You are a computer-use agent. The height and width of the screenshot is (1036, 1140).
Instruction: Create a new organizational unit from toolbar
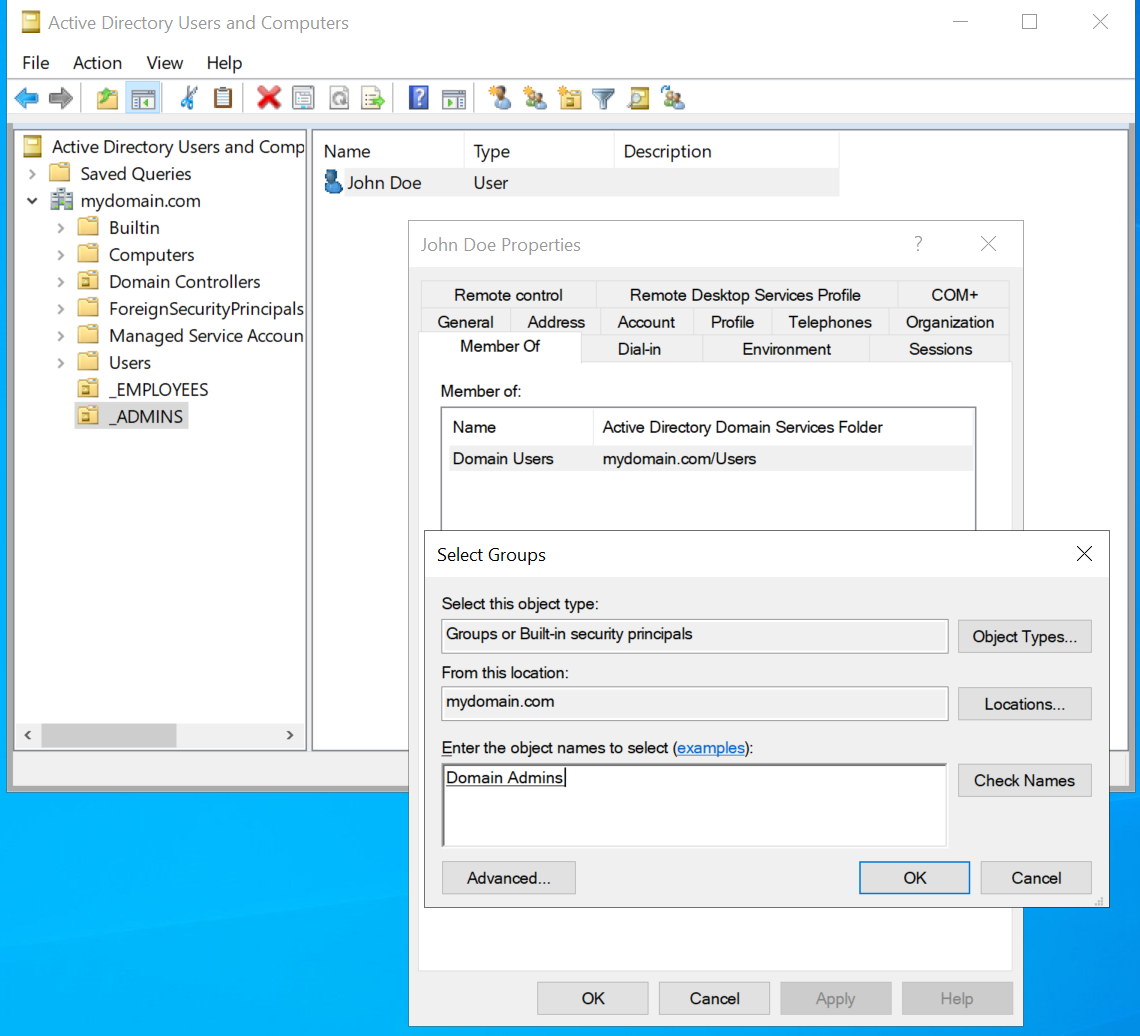point(568,97)
